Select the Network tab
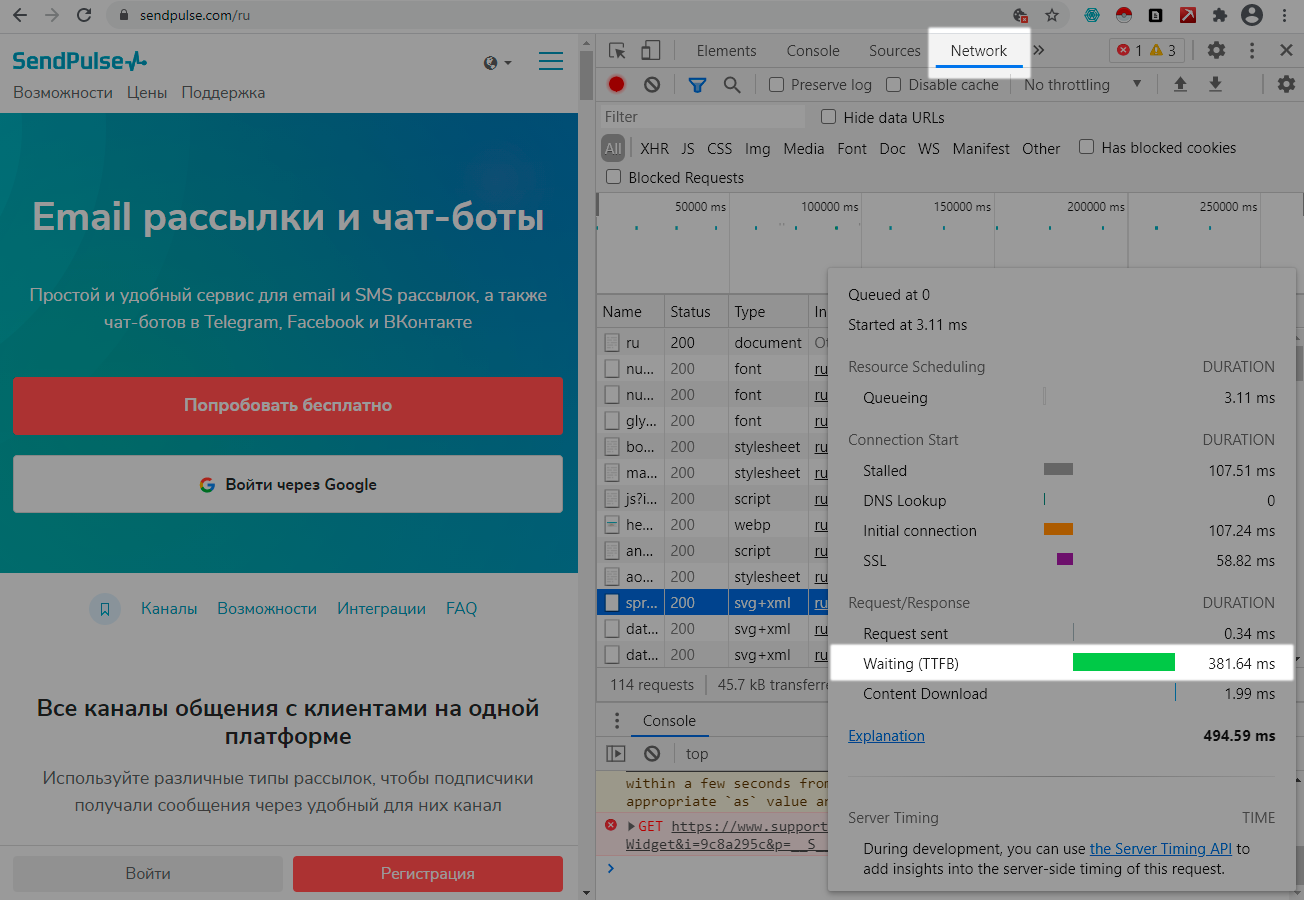 [979, 50]
